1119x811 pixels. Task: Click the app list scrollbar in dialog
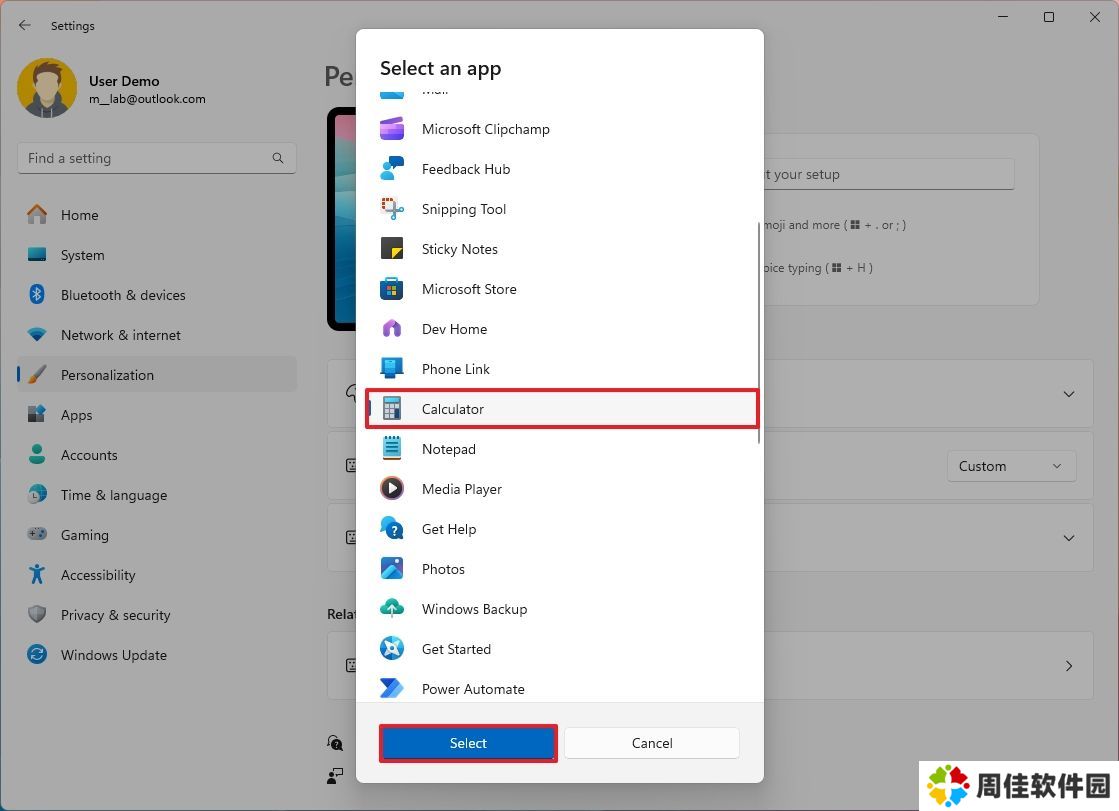(758, 332)
